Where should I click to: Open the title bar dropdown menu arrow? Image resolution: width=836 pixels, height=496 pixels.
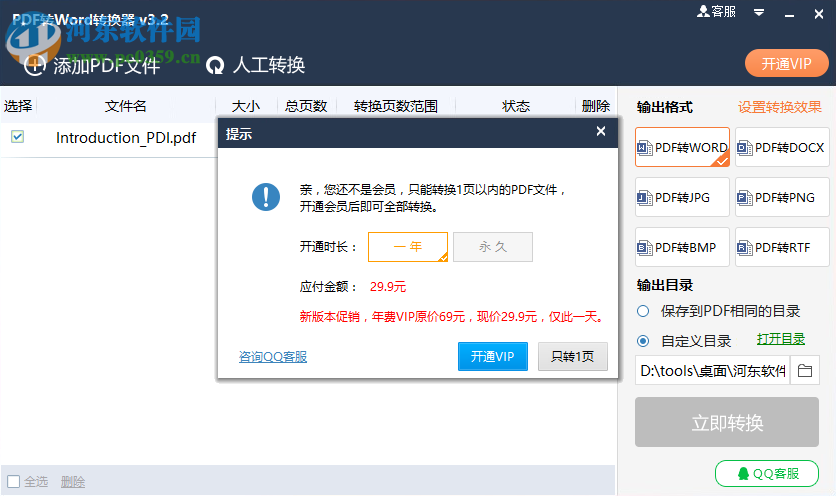click(759, 12)
